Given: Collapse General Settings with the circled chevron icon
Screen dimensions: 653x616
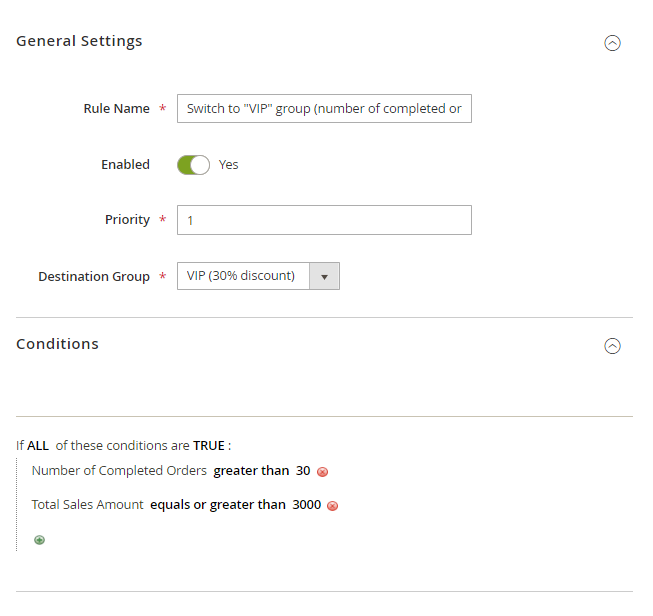Looking at the screenshot, I should tap(613, 43).
